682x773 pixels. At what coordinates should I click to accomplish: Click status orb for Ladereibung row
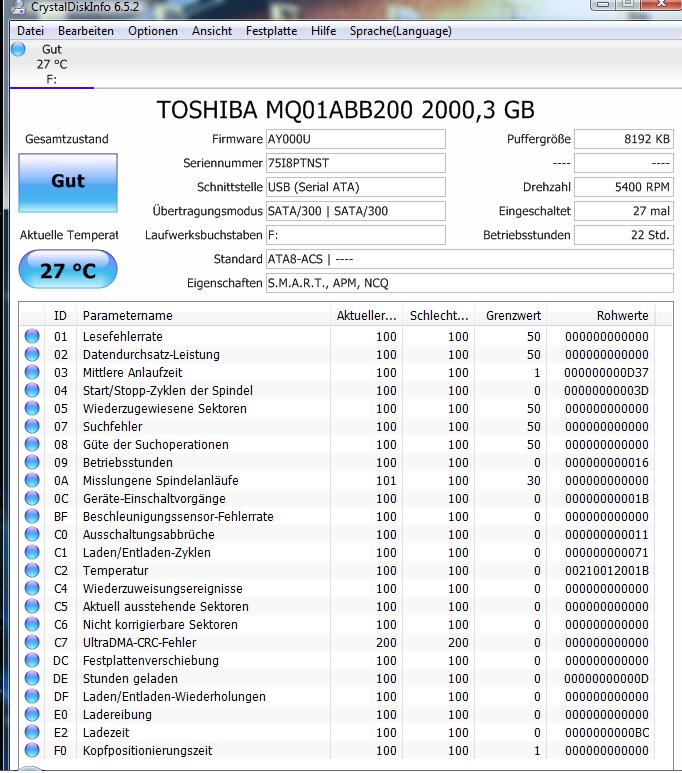(32, 714)
